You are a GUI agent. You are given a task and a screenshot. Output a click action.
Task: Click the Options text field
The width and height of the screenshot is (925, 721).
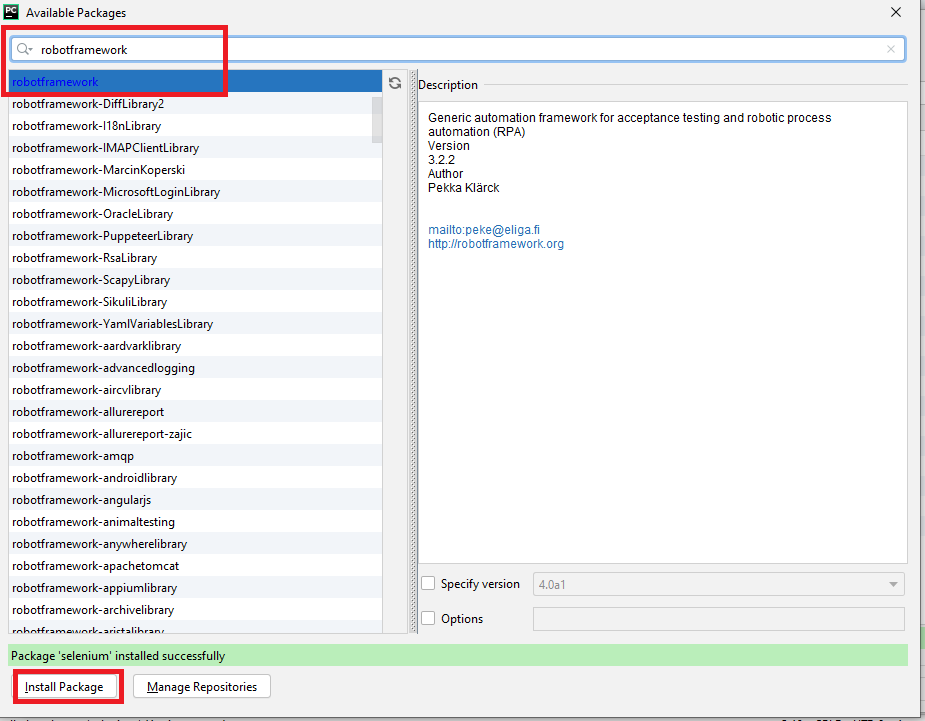point(719,619)
